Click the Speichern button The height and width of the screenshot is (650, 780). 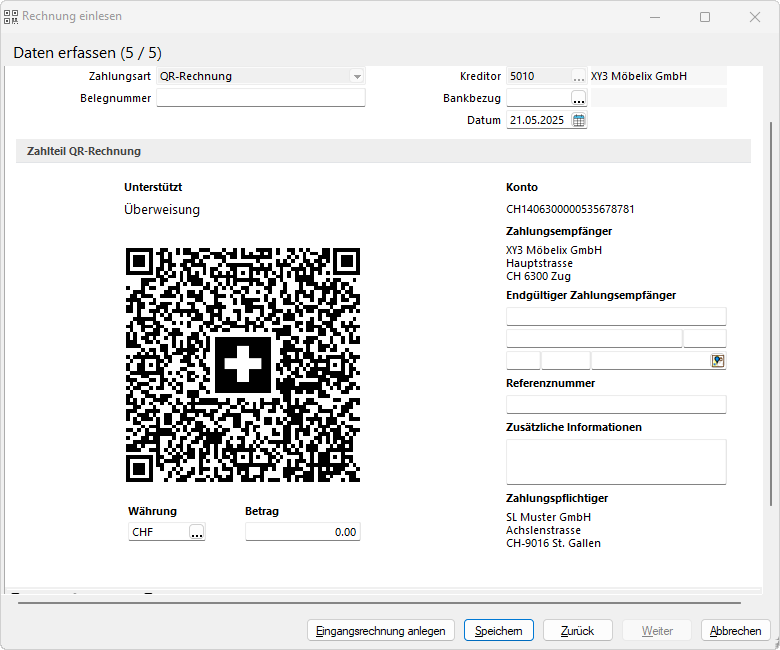click(498, 631)
